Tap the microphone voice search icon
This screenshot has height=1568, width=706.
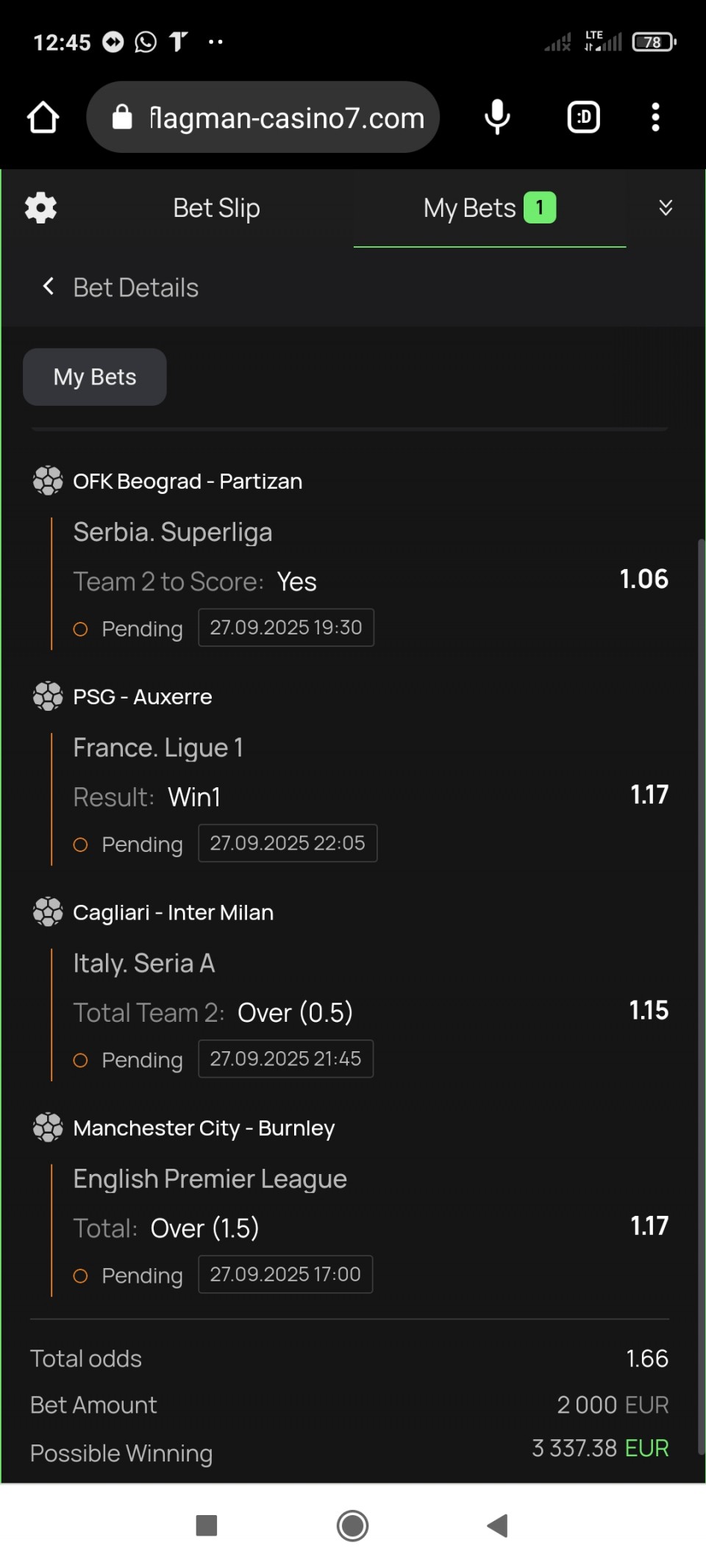497,118
